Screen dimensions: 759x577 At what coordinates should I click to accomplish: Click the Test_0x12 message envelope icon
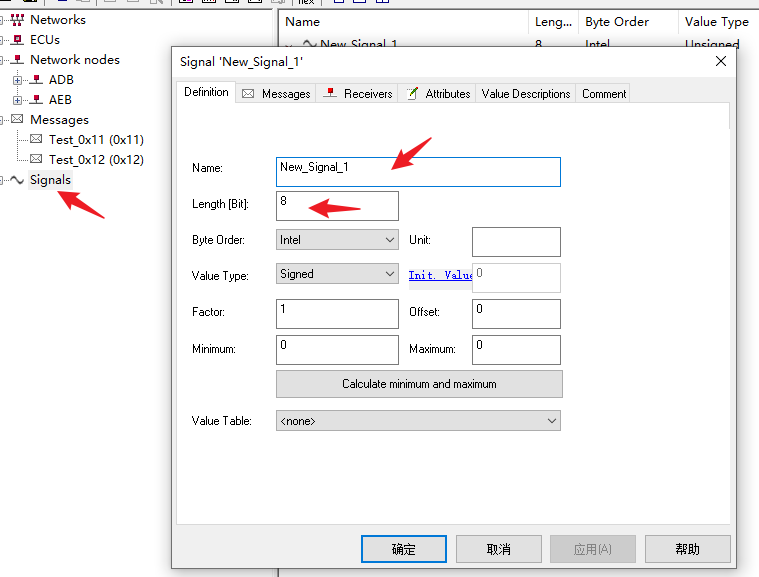point(36,159)
